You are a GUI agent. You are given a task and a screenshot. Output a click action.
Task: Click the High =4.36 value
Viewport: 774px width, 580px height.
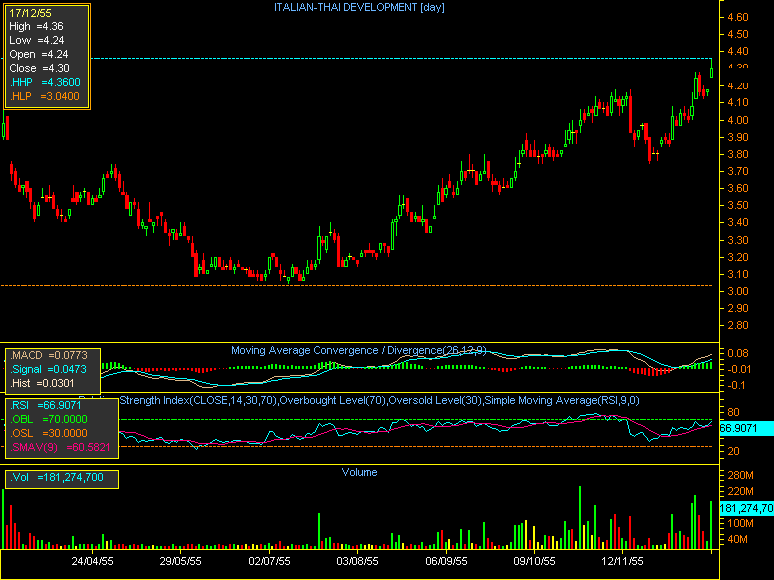point(37,27)
